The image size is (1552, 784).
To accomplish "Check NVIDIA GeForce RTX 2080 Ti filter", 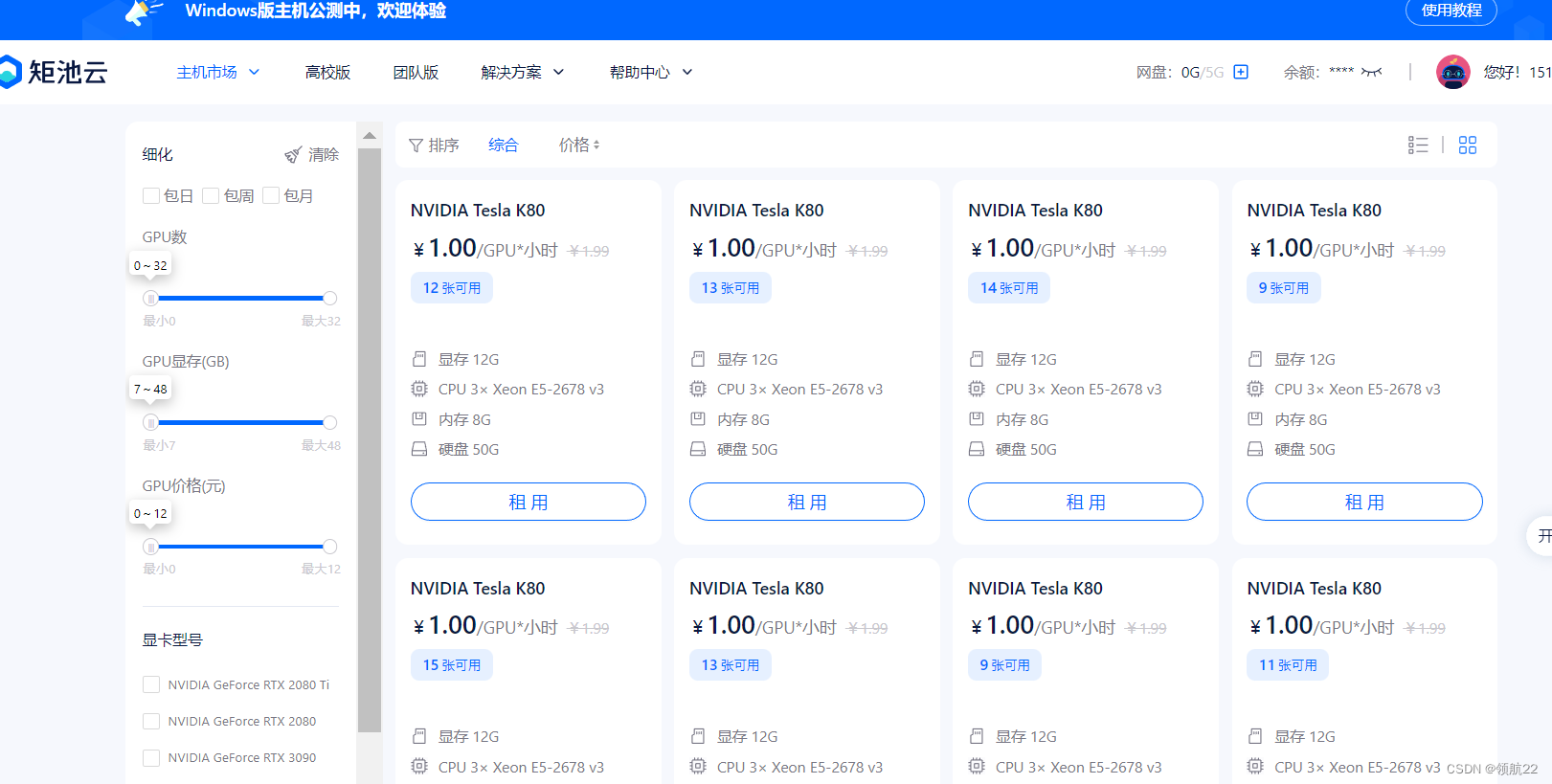I will click(150, 684).
